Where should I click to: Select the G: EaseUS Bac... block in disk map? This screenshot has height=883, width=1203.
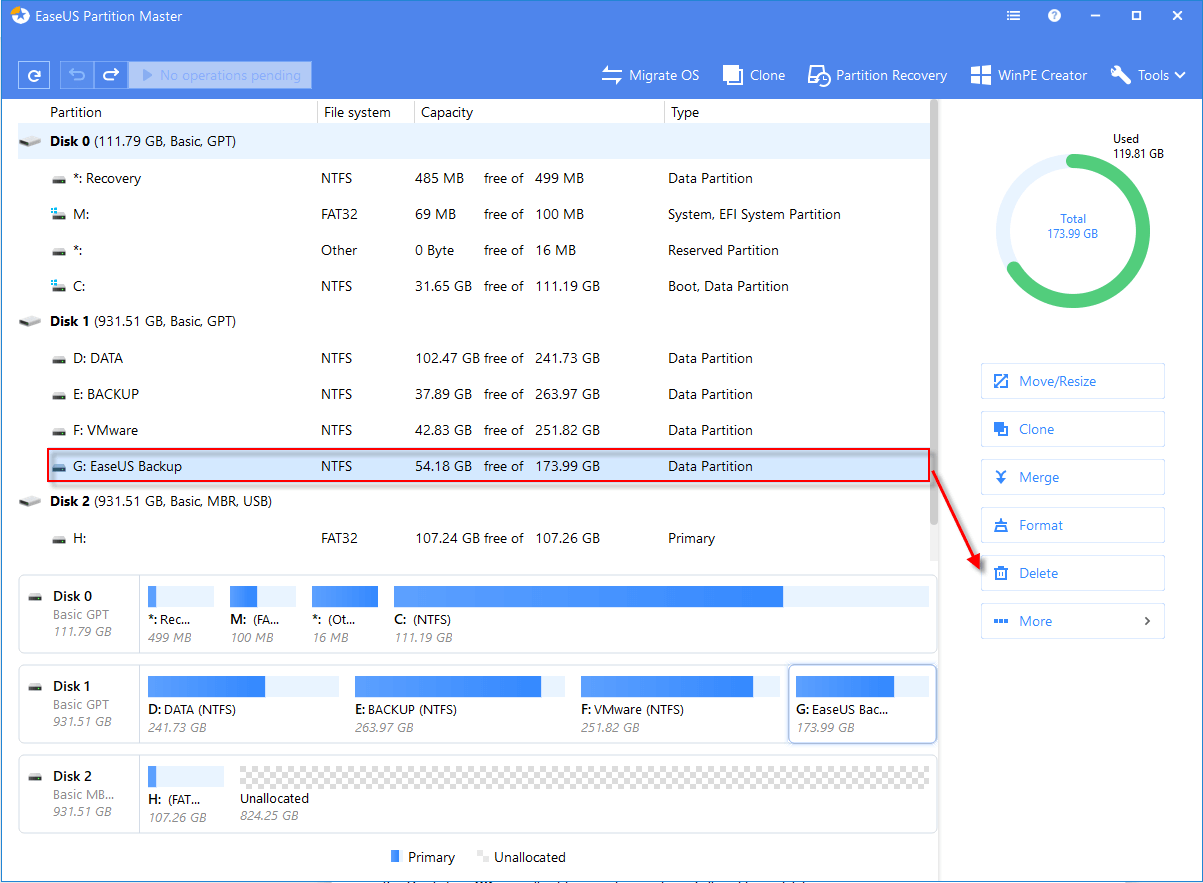tap(862, 705)
